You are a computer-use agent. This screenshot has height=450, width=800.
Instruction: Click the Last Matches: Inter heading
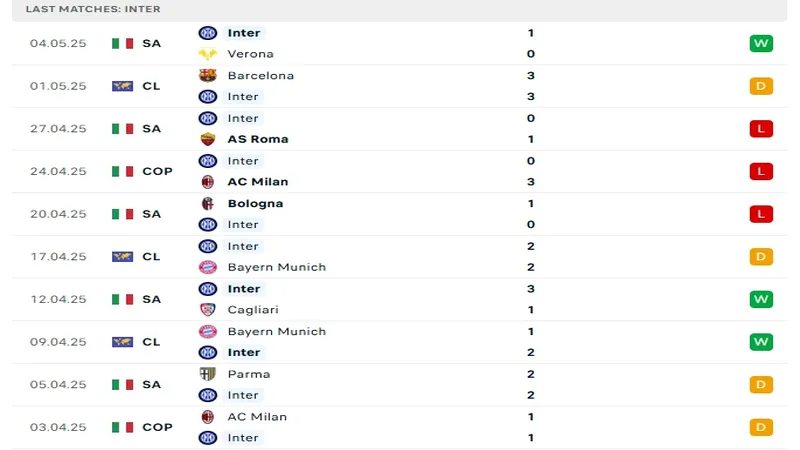coord(93,9)
